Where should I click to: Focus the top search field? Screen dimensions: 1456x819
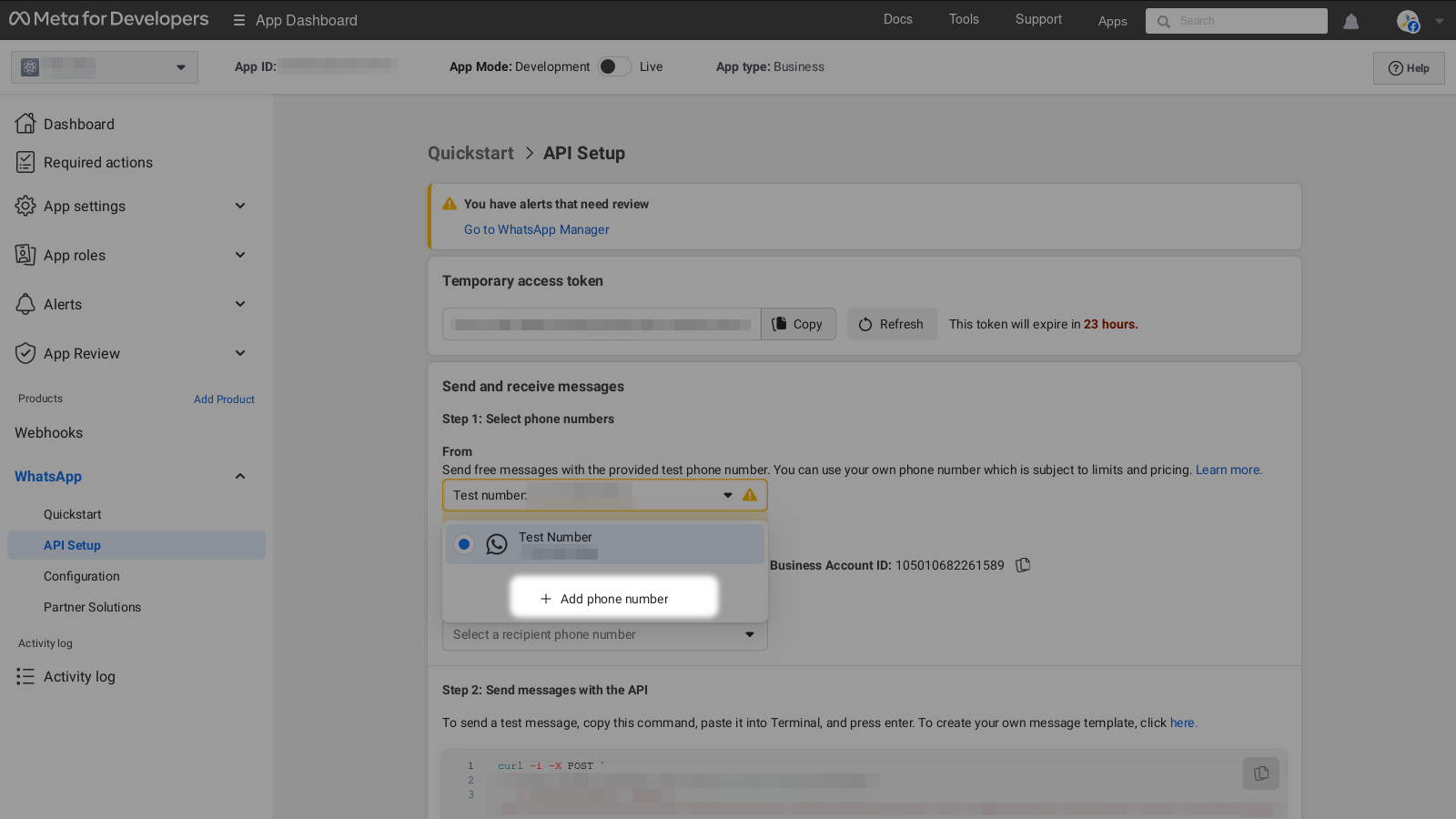coord(1237,21)
